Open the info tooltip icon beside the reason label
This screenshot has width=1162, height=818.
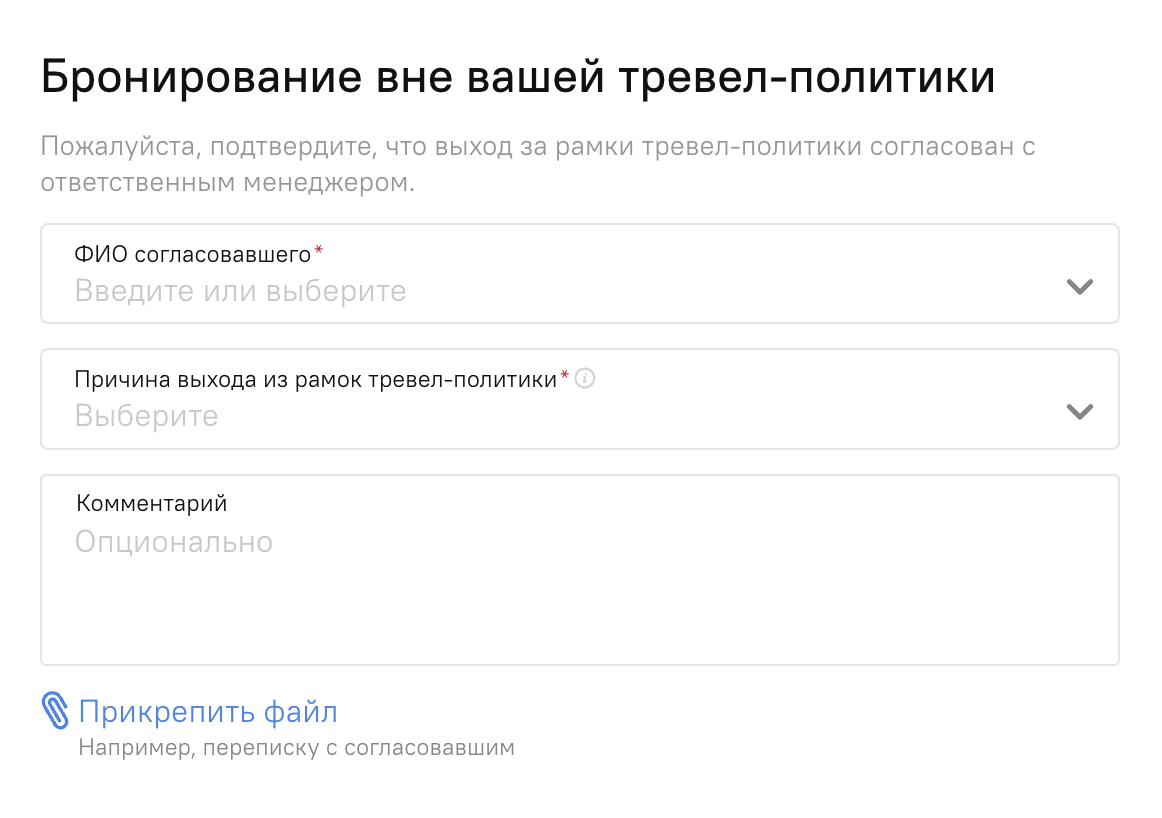click(585, 379)
